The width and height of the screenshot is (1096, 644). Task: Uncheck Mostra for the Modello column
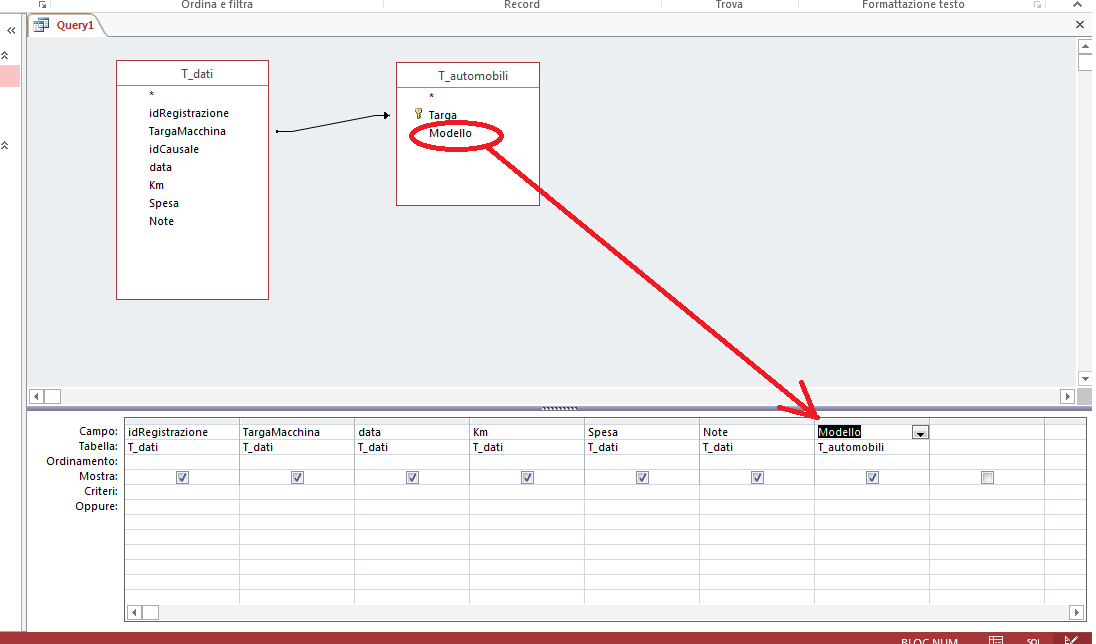(x=872, y=478)
